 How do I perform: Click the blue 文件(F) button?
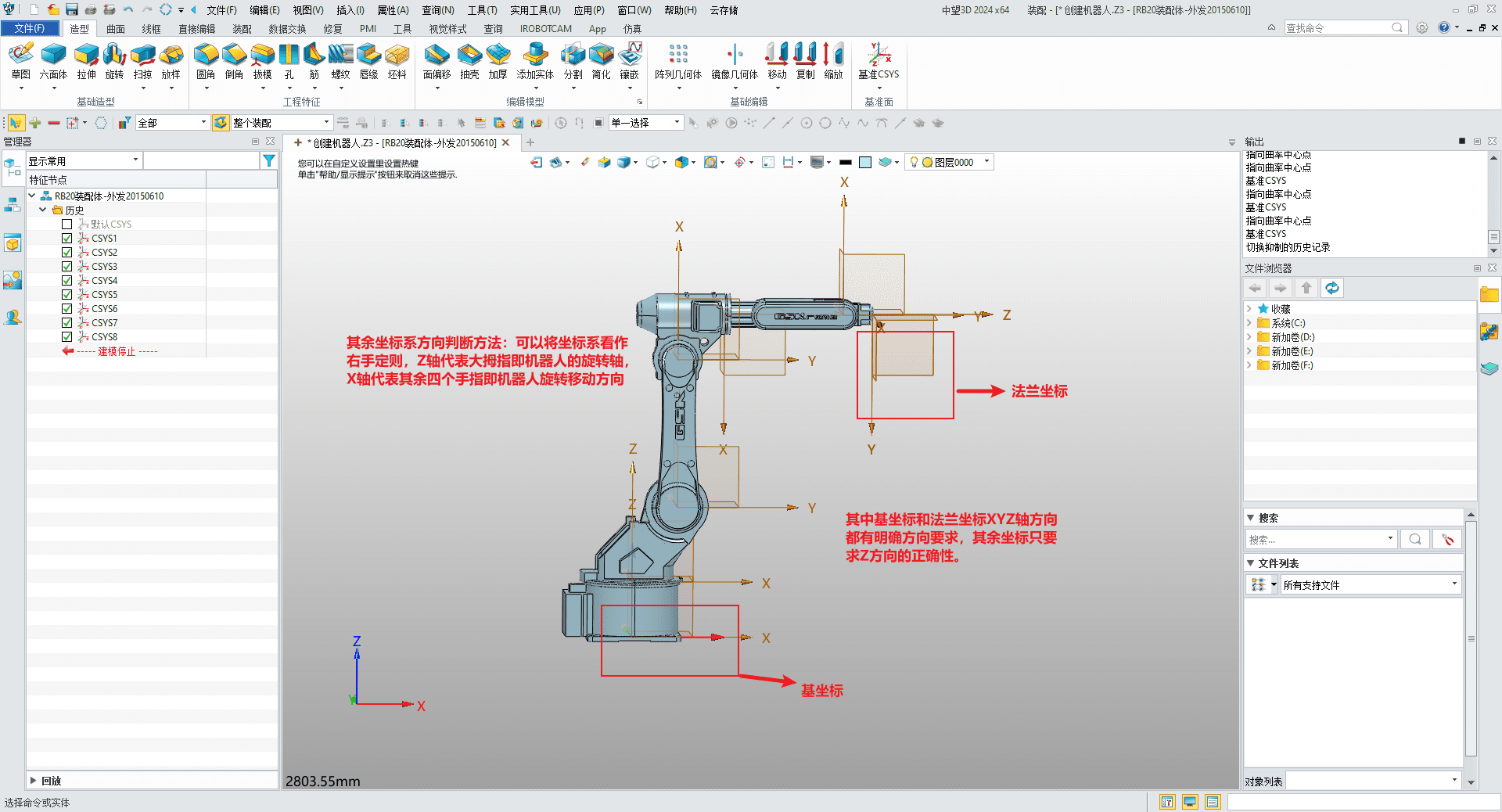30,28
